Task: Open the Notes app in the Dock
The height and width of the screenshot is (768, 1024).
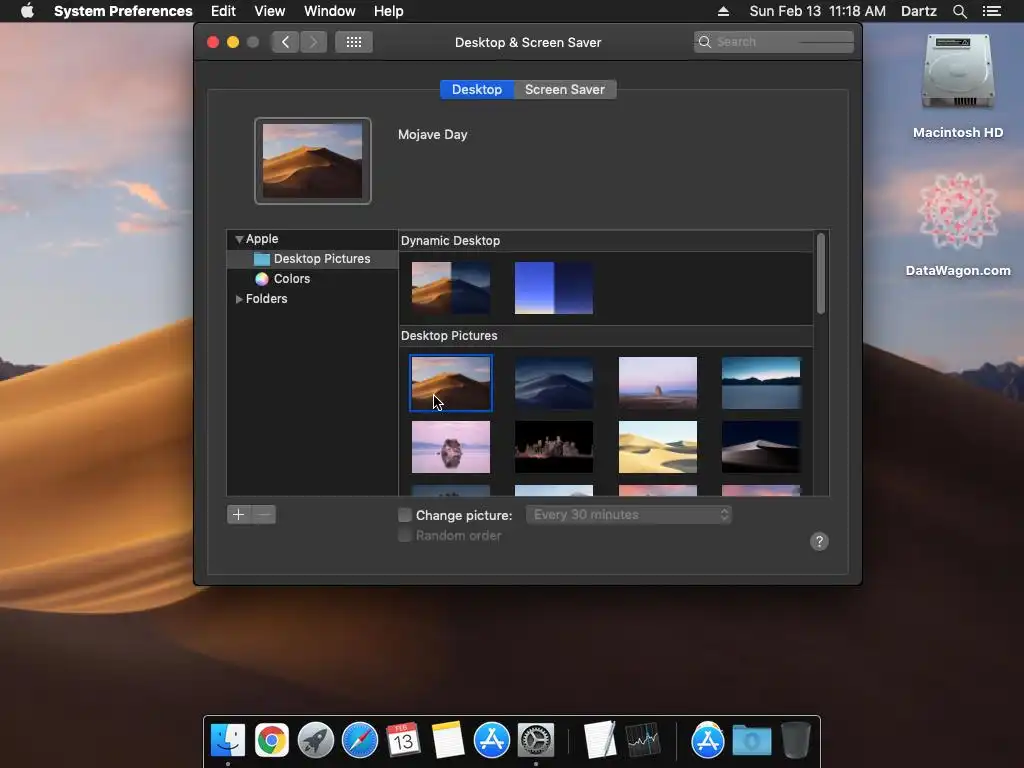Action: tap(448, 741)
